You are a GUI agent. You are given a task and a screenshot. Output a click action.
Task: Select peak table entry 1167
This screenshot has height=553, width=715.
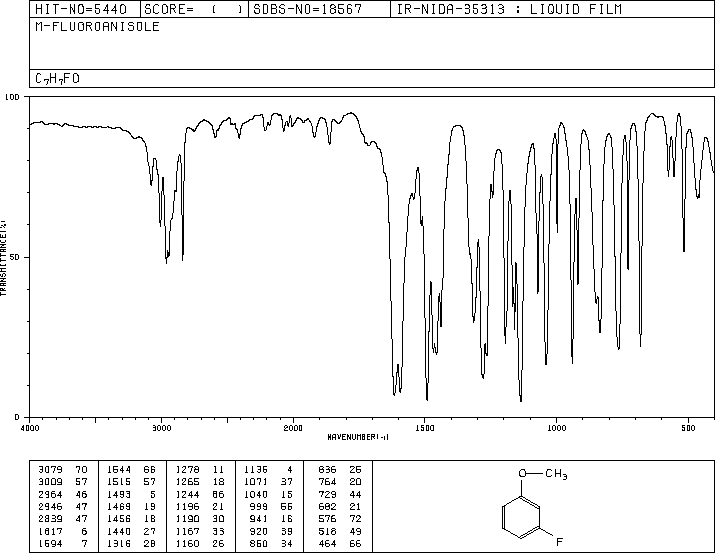[x=200, y=531]
